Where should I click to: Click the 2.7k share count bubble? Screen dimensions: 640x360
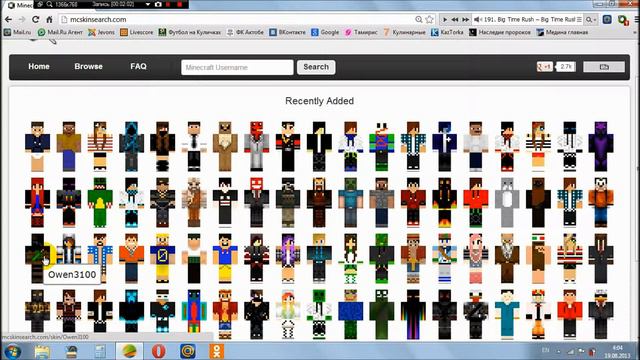pyautogui.click(x=566, y=67)
